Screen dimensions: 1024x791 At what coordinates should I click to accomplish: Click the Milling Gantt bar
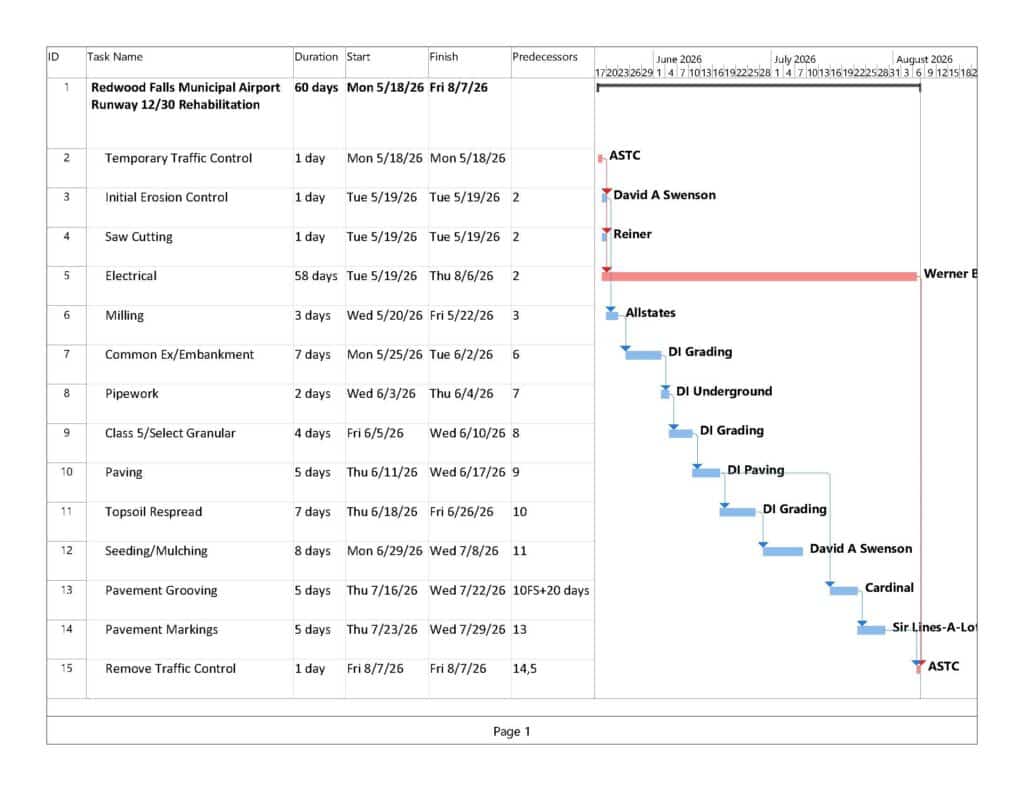[x=612, y=316]
